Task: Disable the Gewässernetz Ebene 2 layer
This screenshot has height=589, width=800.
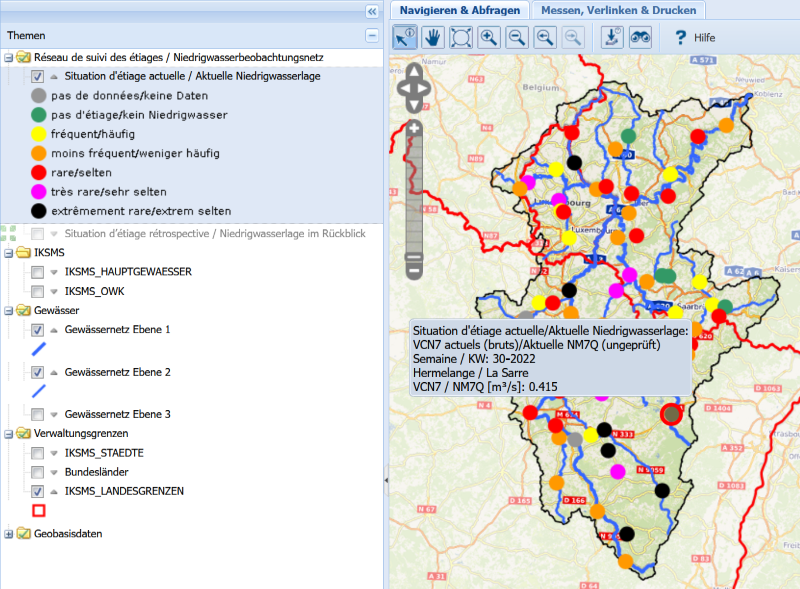Action: point(37,372)
